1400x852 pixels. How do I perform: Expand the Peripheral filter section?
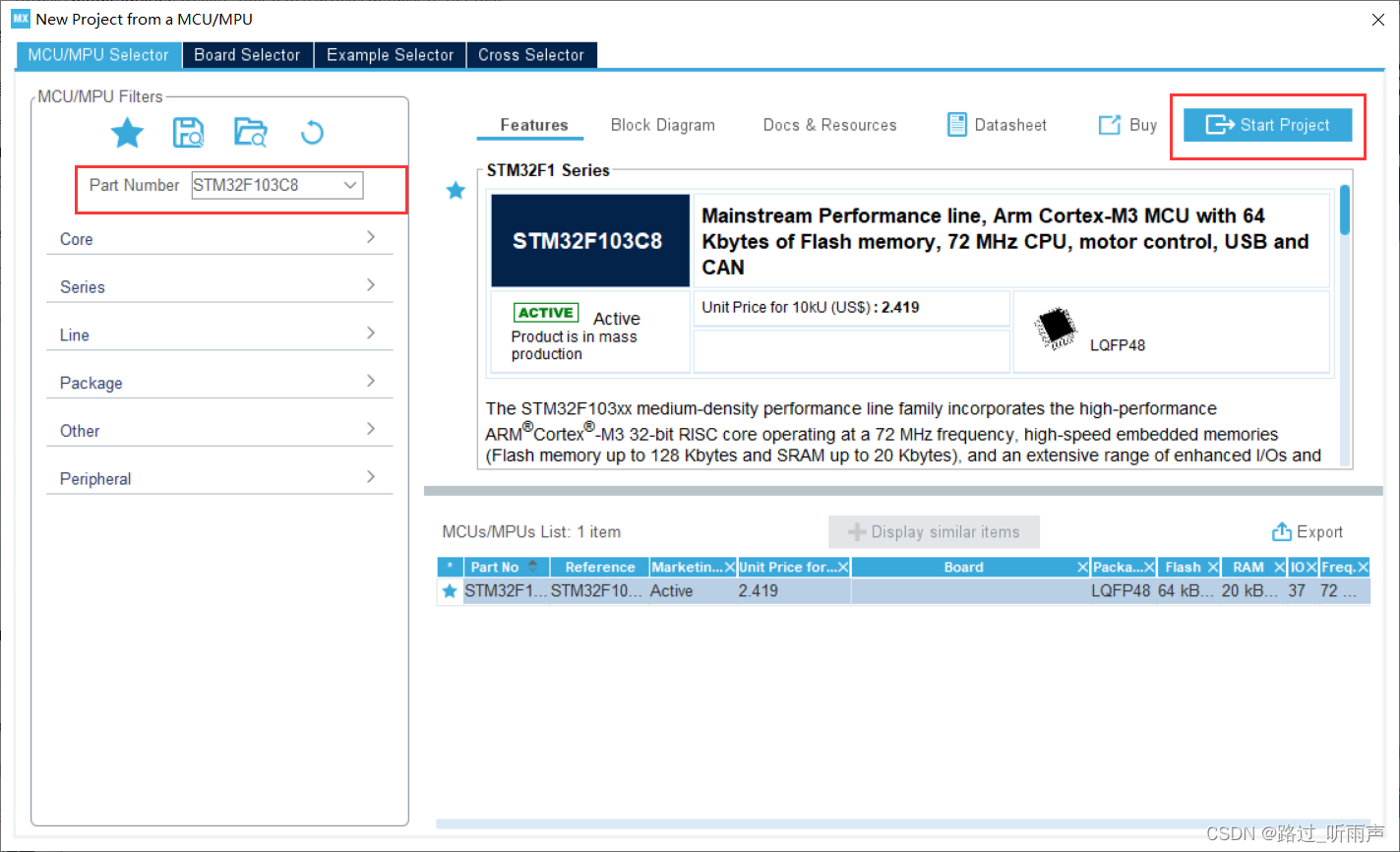(219, 479)
